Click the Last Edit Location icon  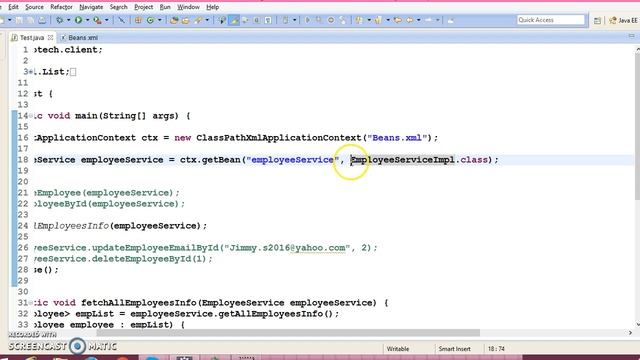click(398, 20)
